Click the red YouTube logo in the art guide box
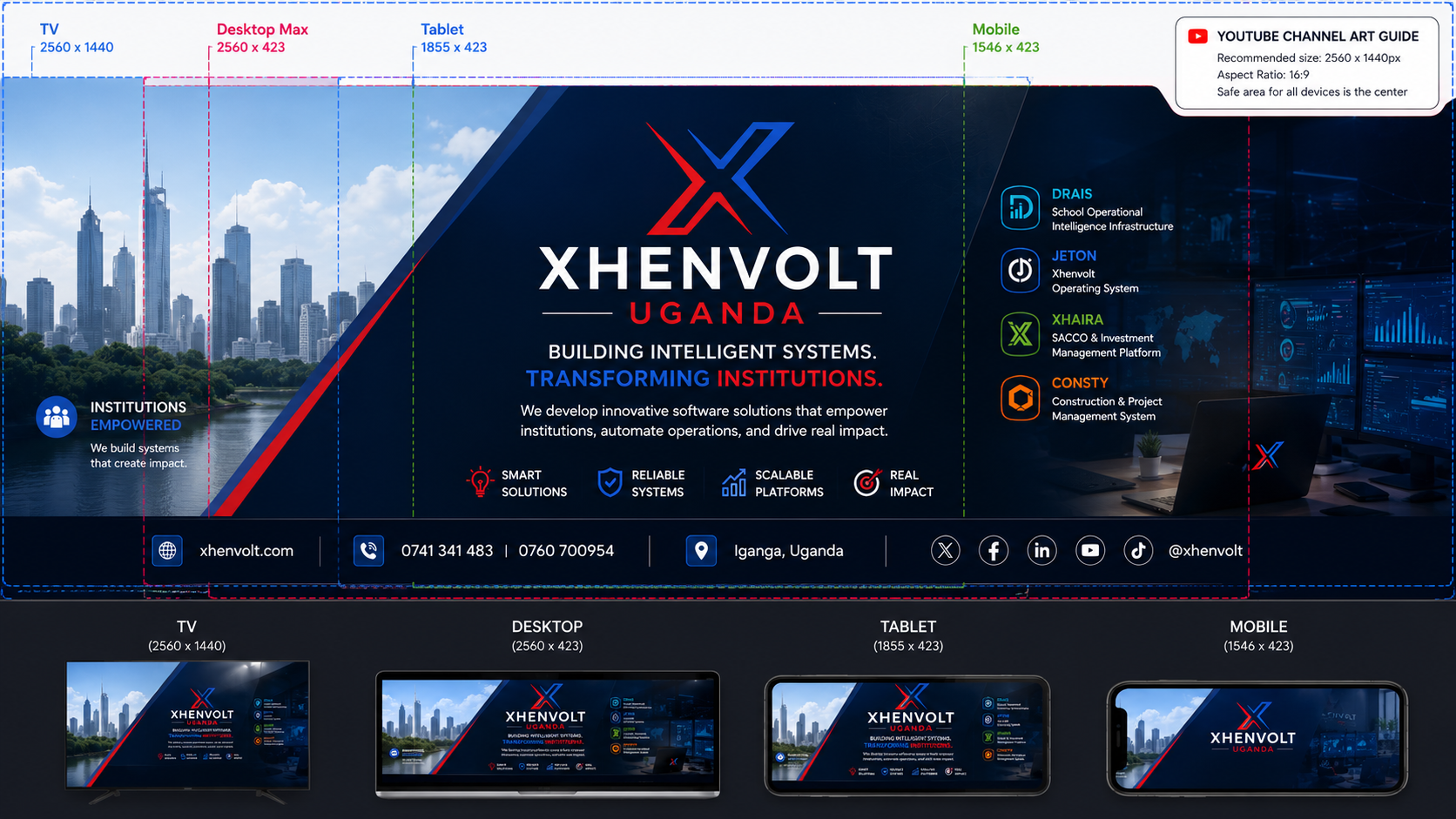The image size is (1456, 819). (1198, 37)
